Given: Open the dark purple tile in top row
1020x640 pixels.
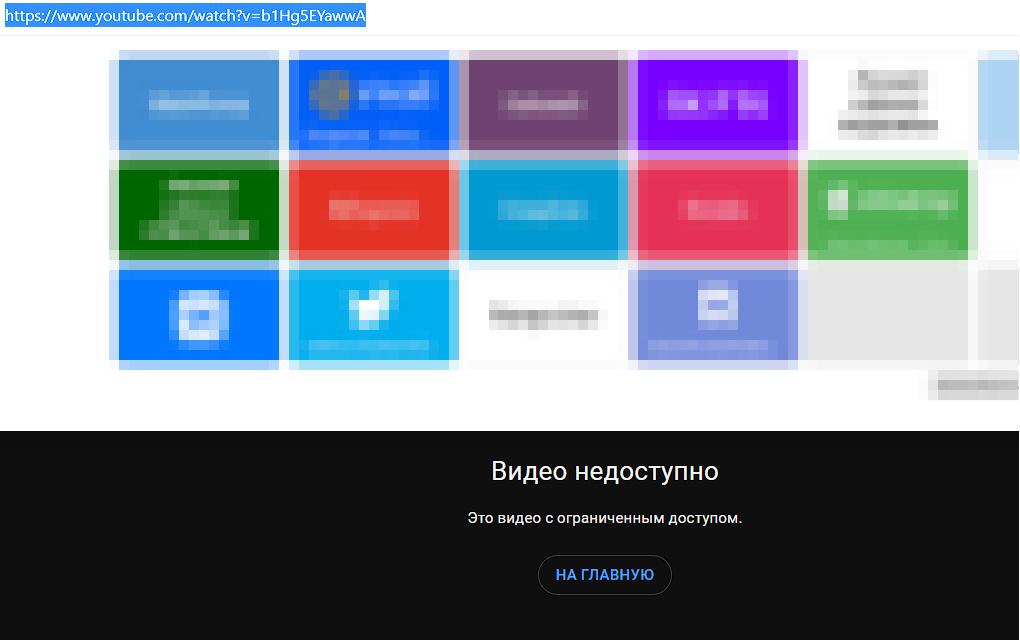Looking at the screenshot, I should [x=545, y=103].
